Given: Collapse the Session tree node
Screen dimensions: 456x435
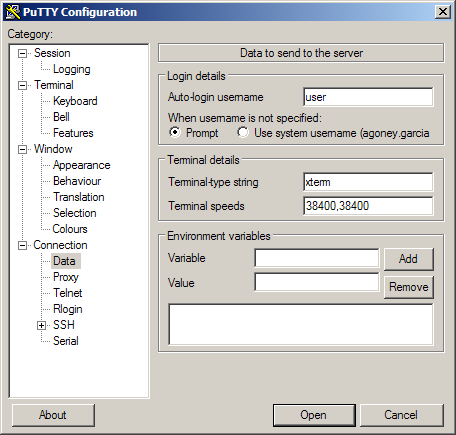Looking at the screenshot, I should [x=22, y=53].
